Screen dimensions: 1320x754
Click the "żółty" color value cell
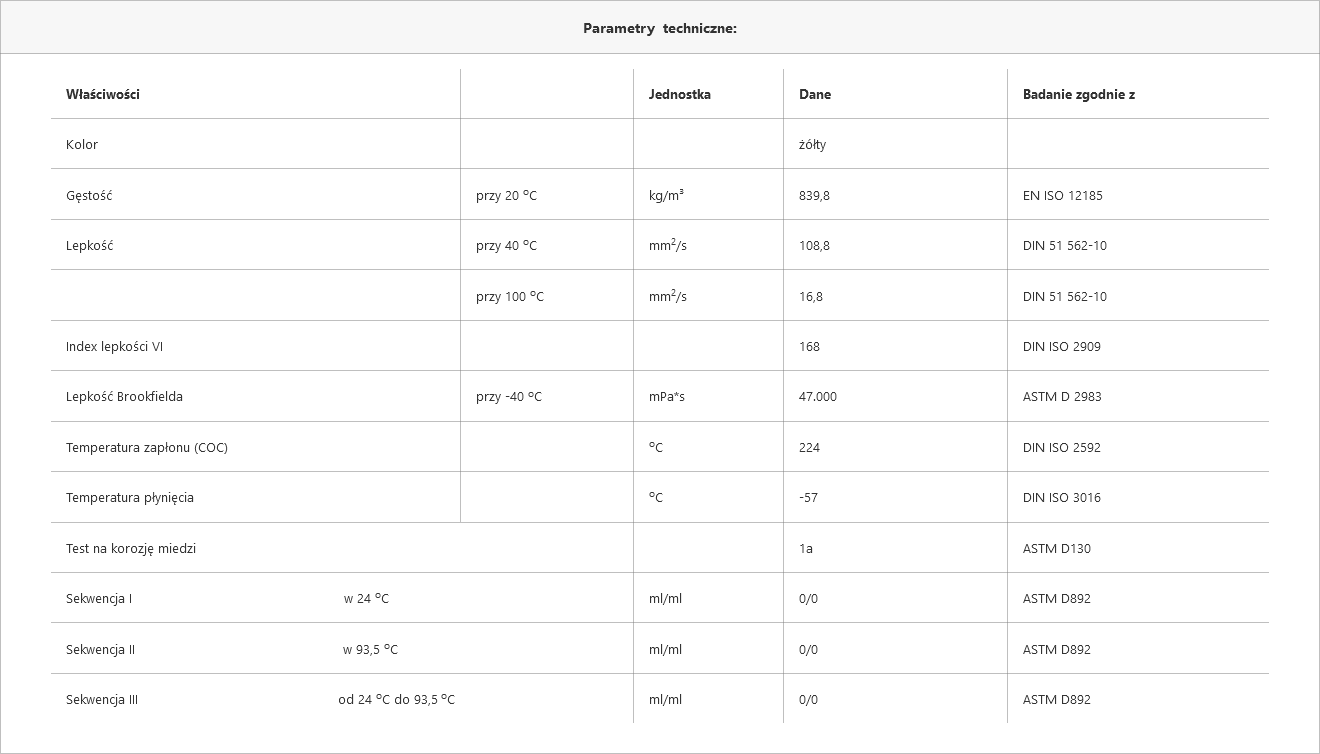[x=813, y=144]
